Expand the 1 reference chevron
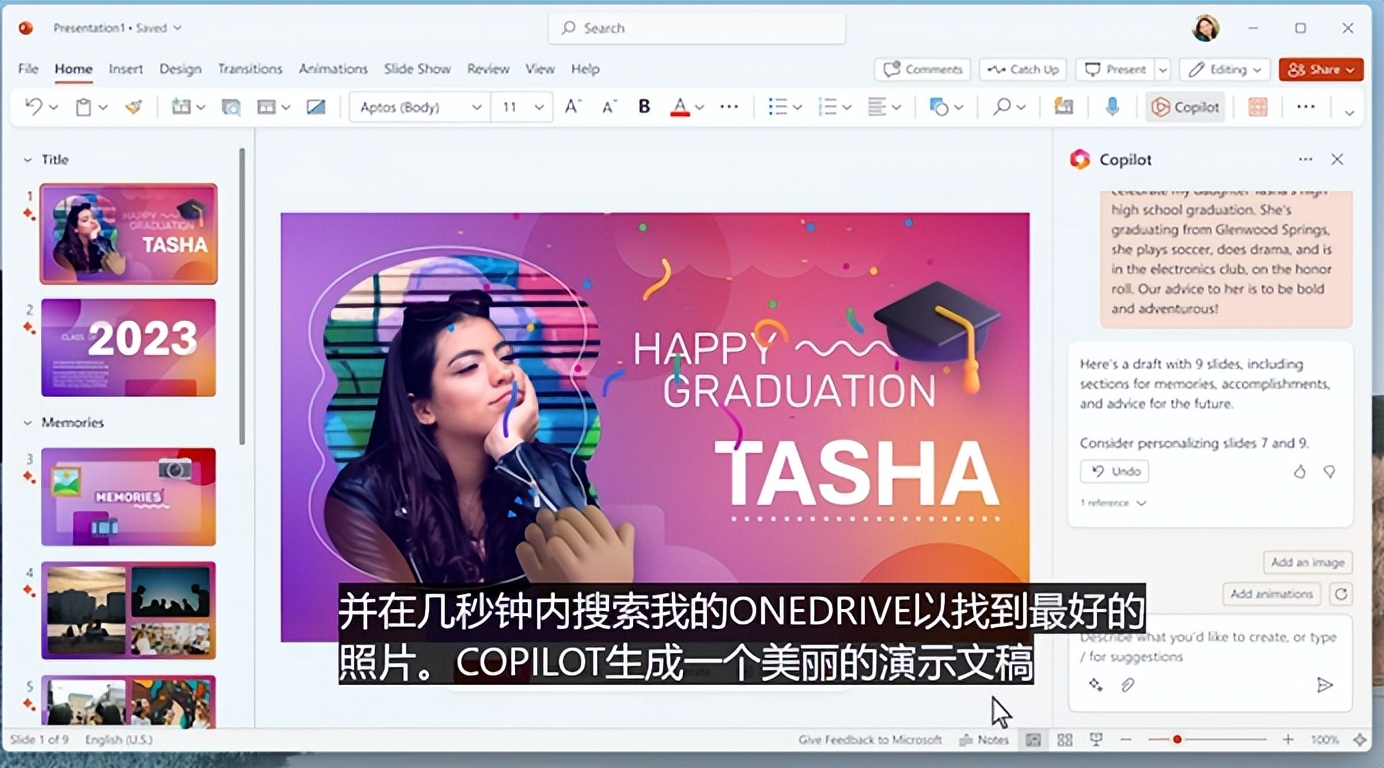The height and width of the screenshot is (768, 1384). (1141, 503)
